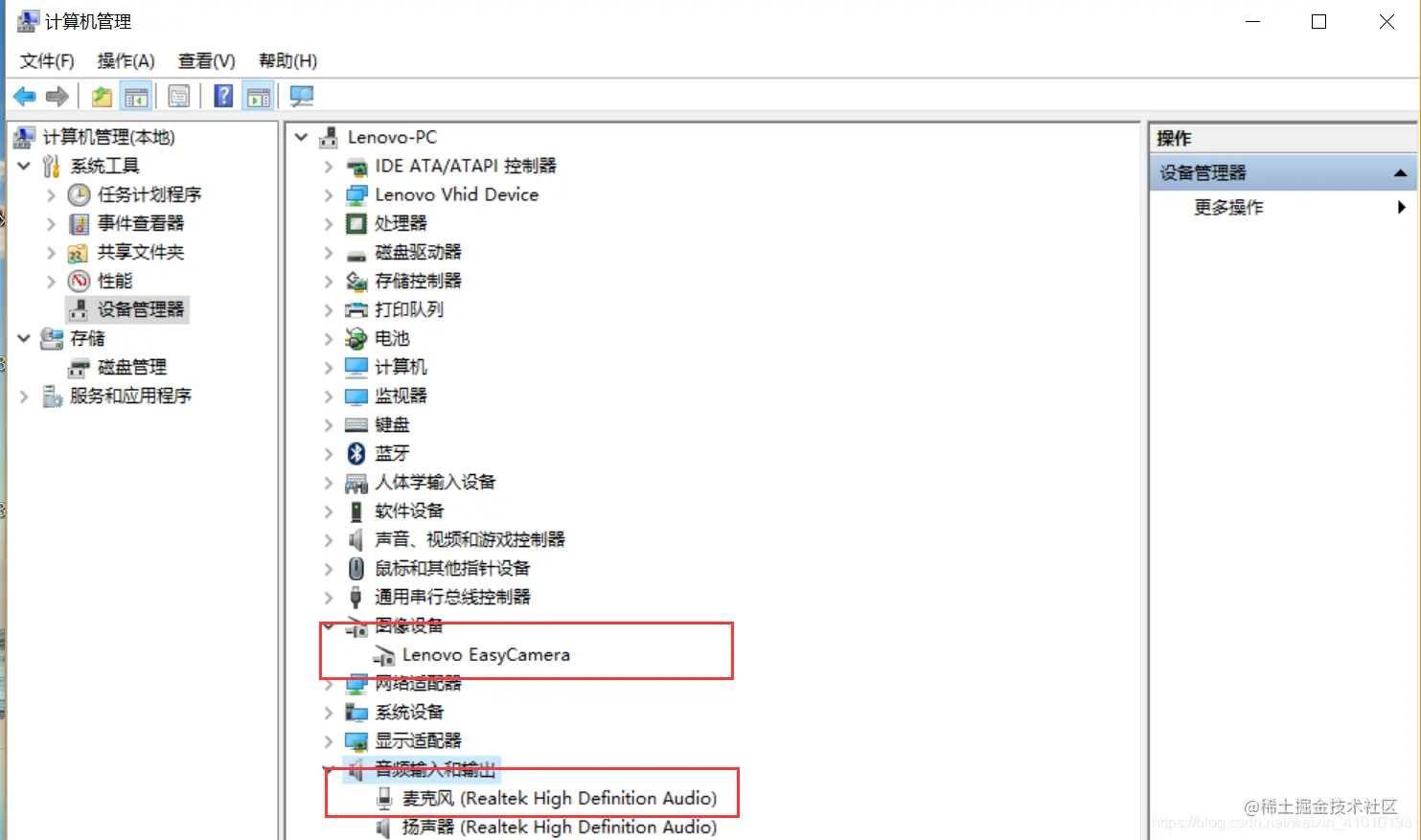Select 设备管理器 in the left tree

coord(140,309)
